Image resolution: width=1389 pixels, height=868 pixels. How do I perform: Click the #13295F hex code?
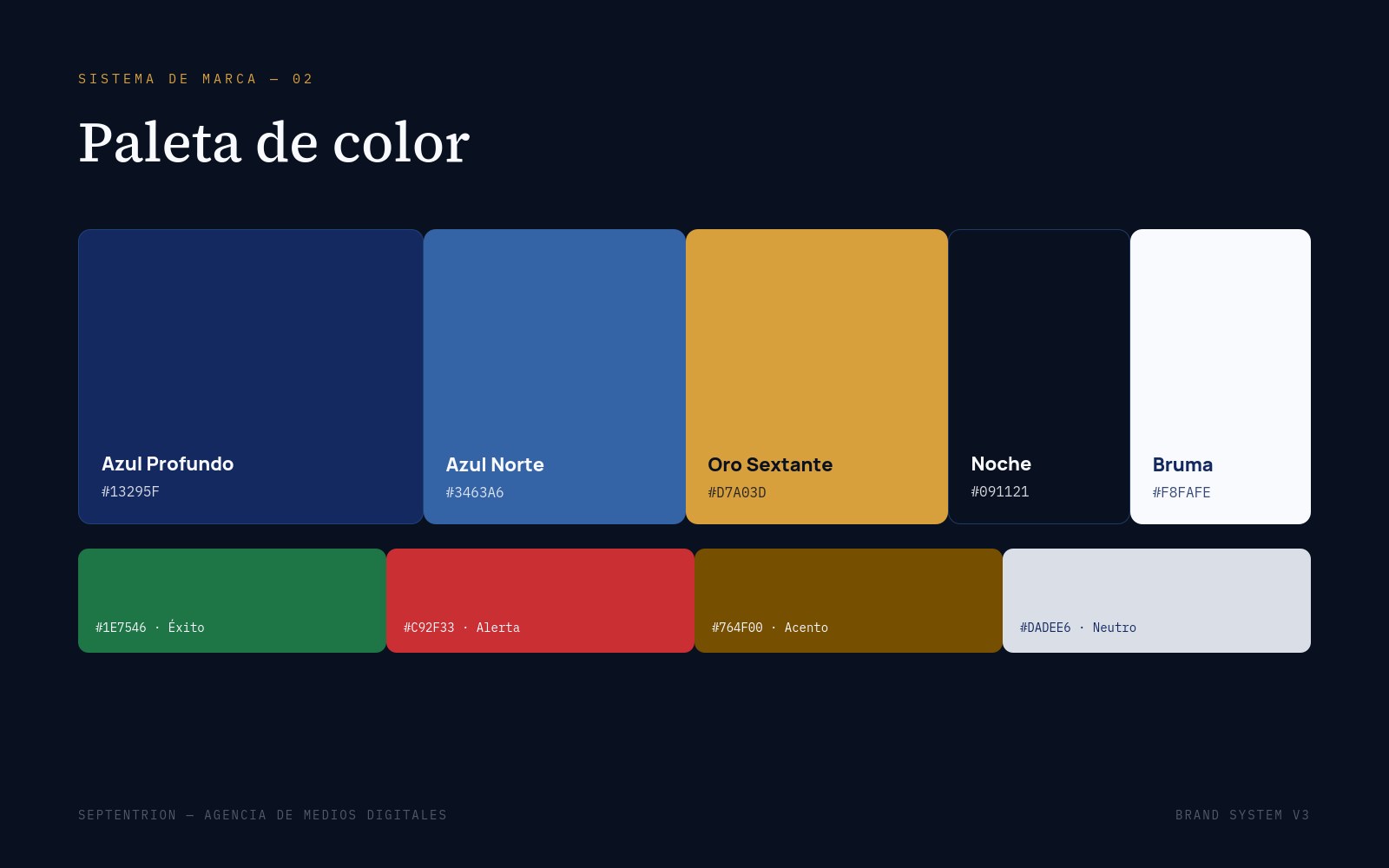(x=130, y=491)
